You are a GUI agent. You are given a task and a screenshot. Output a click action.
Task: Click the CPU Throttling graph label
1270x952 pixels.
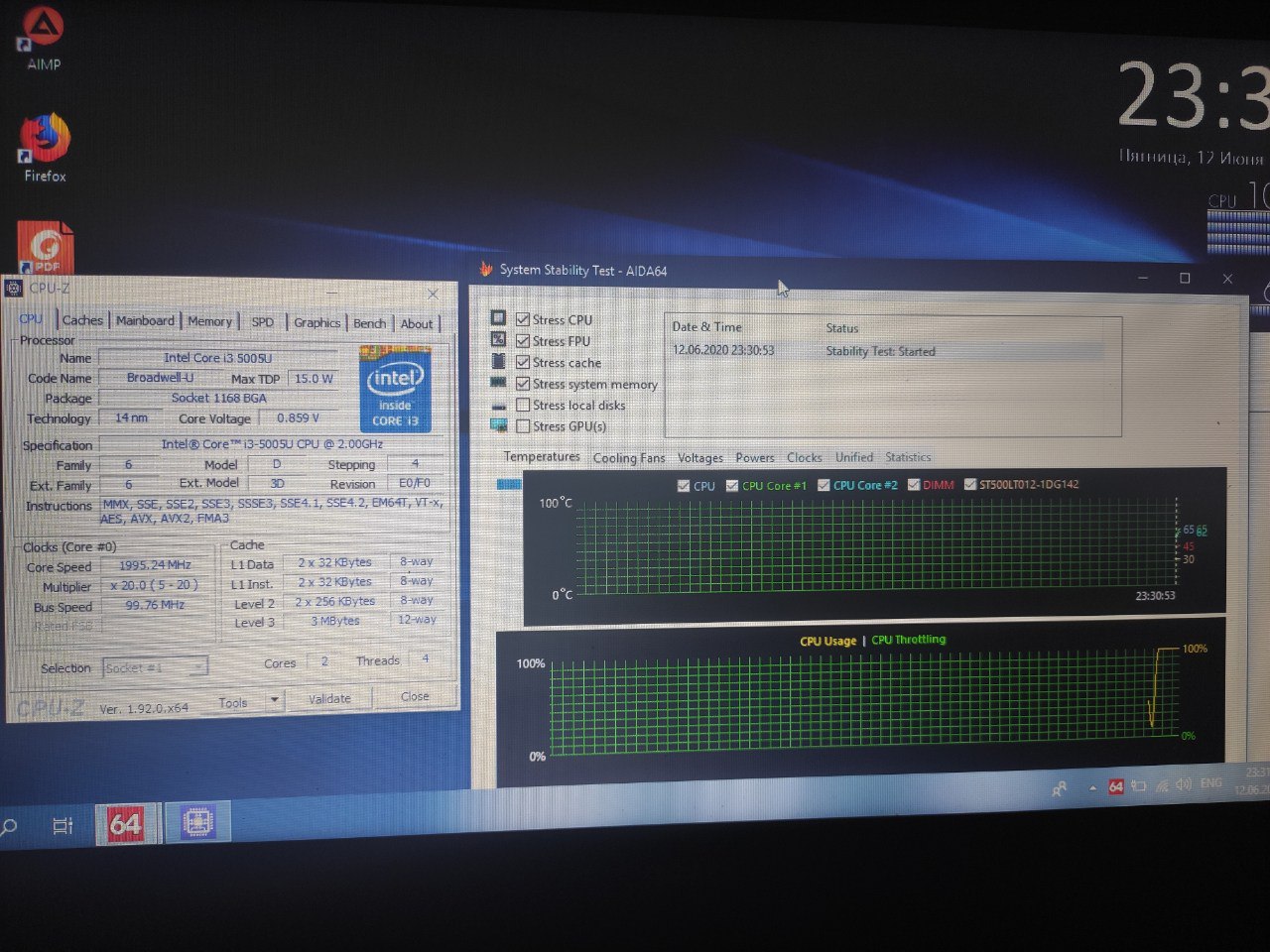click(909, 640)
